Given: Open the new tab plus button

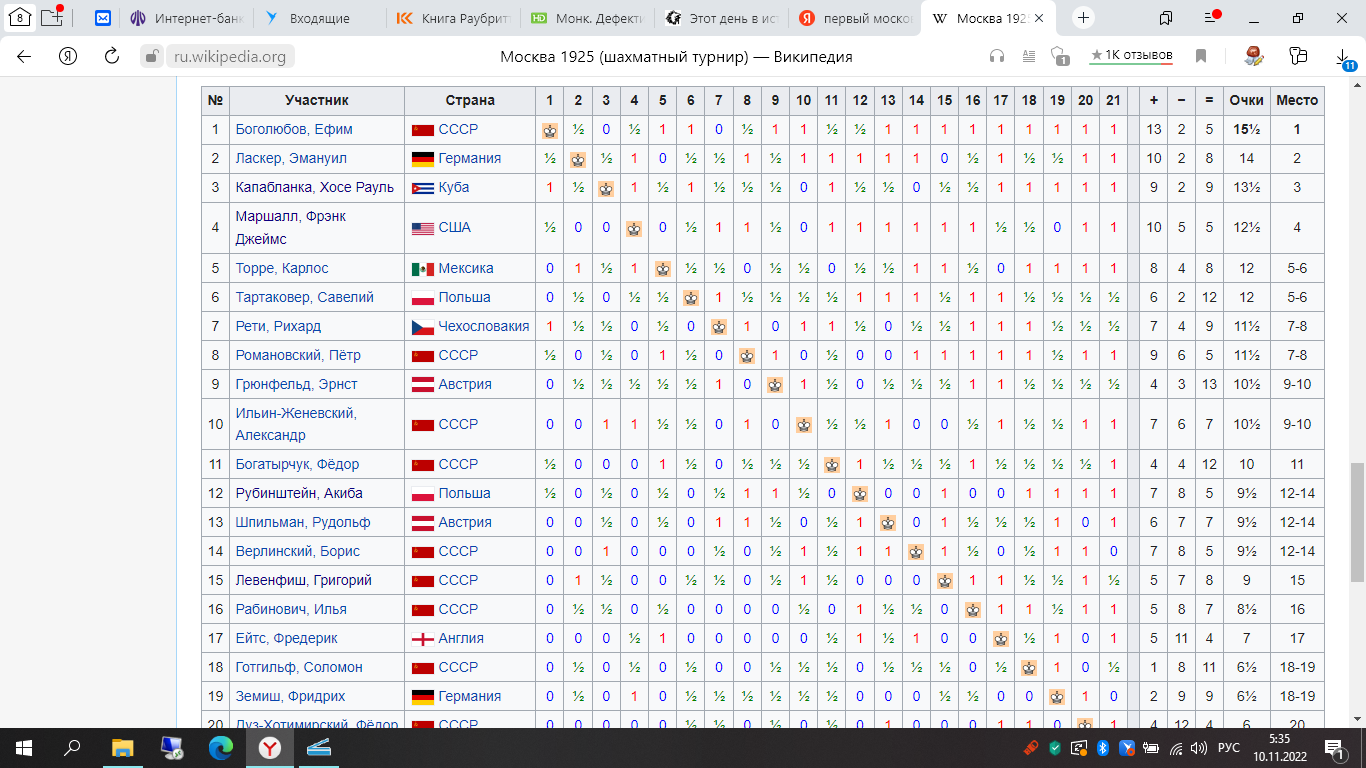Looking at the screenshot, I should (x=1084, y=18).
